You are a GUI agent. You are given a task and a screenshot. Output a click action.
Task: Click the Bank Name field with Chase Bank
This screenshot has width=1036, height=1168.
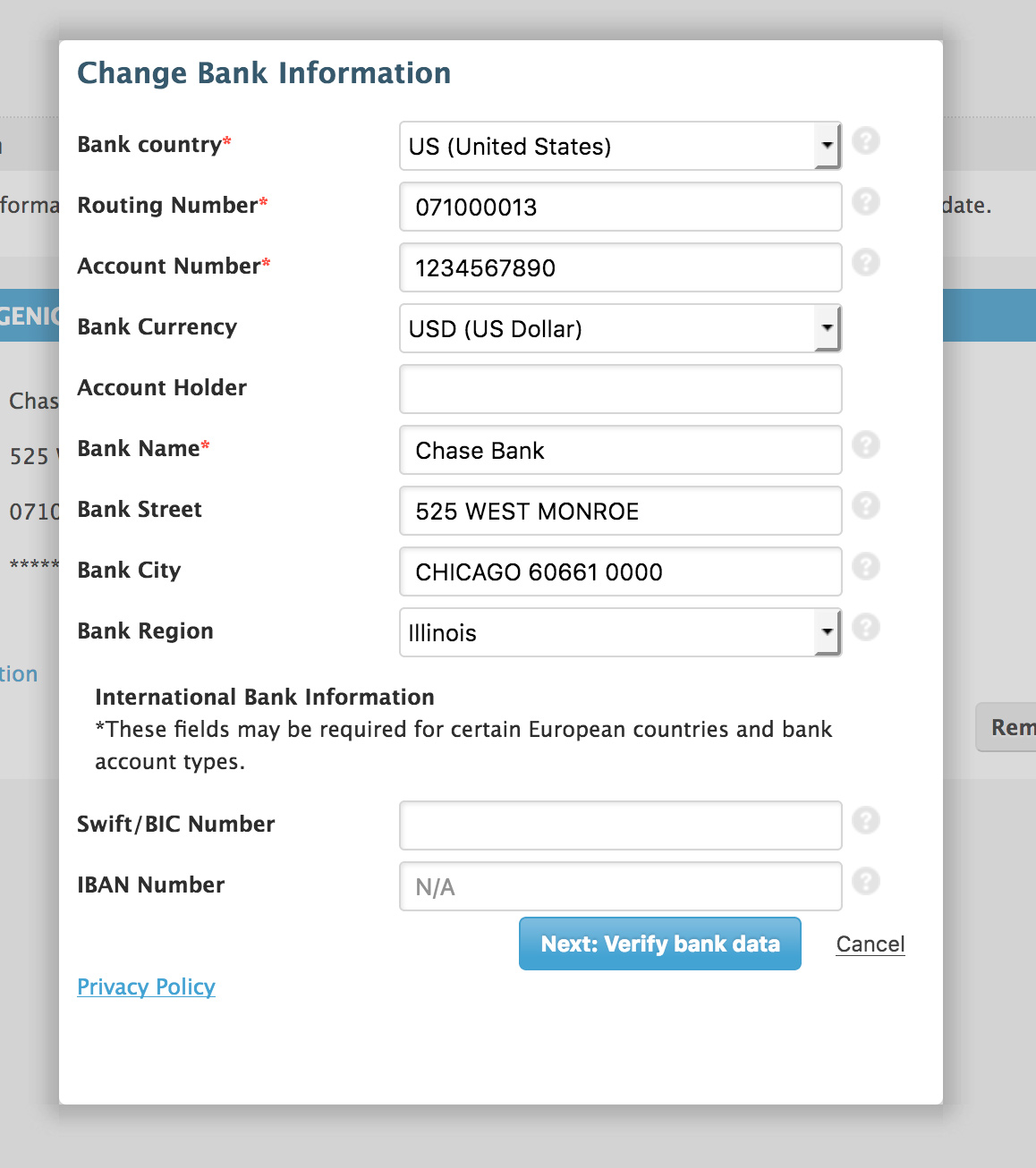coord(620,451)
